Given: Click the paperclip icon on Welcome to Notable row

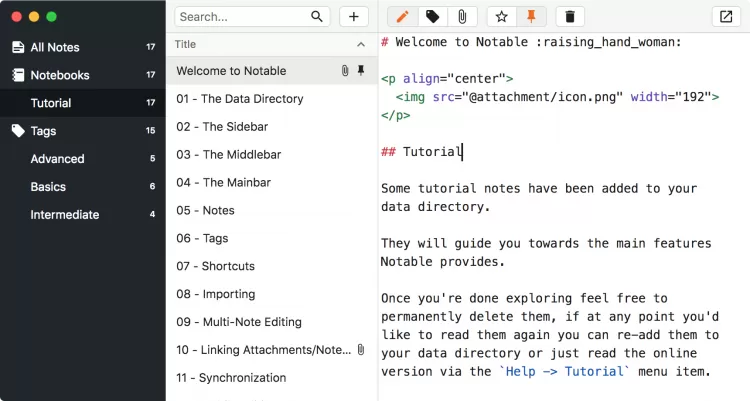Looking at the screenshot, I should click(x=345, y=71).
